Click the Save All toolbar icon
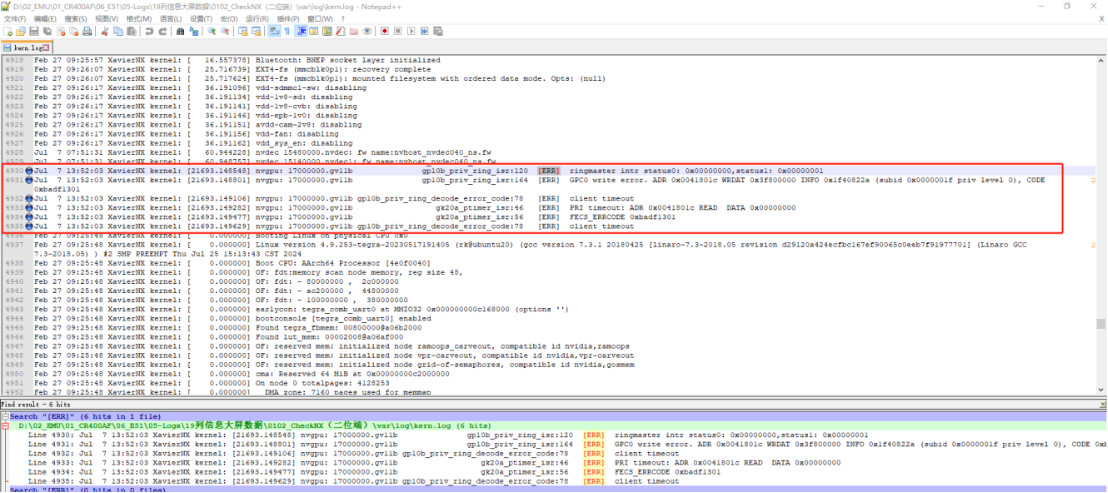Image resolution: width=1108 pixels, height=493 pixels. click(x=47, y=31)
